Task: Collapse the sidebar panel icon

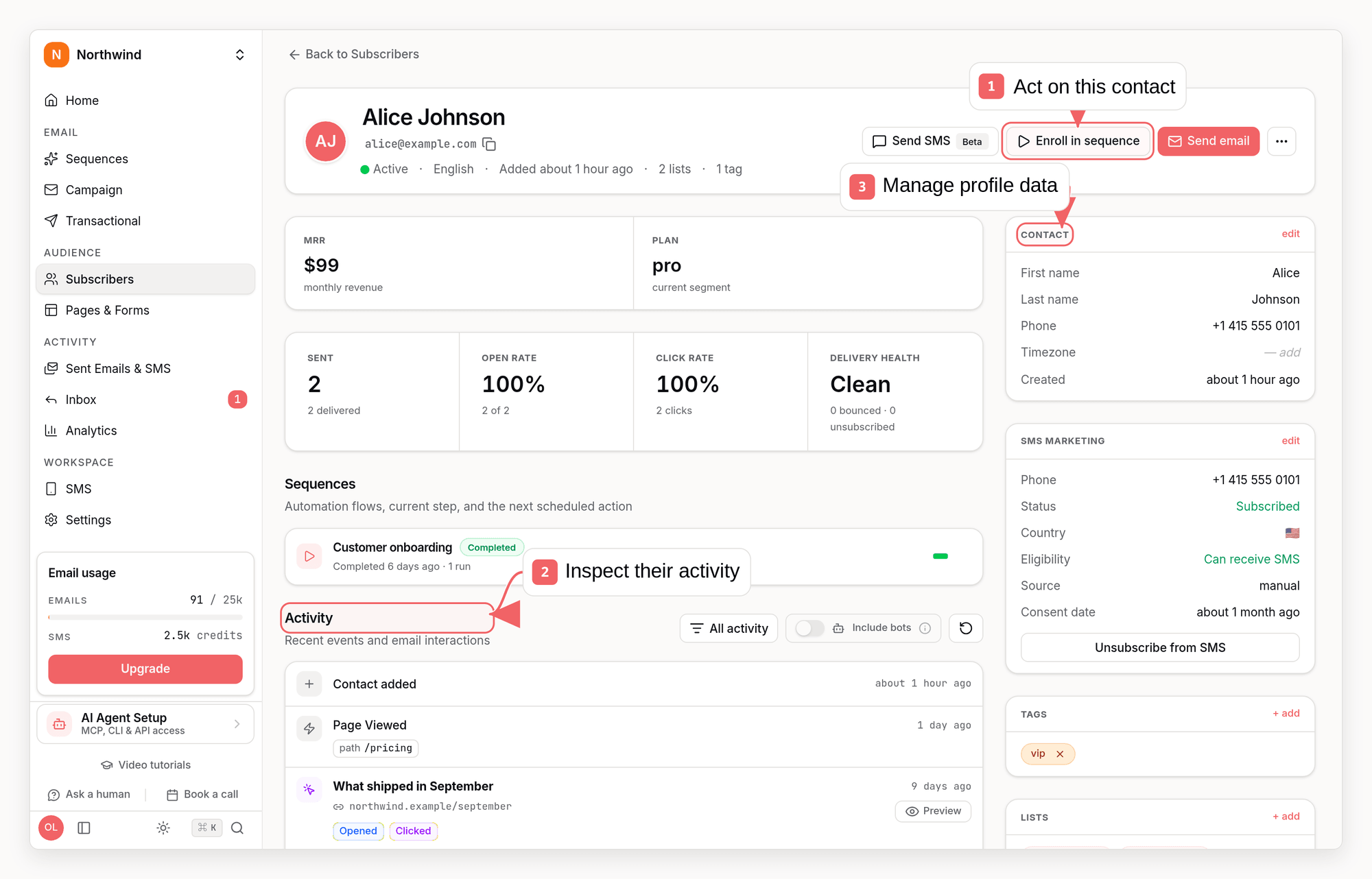Action: (84, 828)
